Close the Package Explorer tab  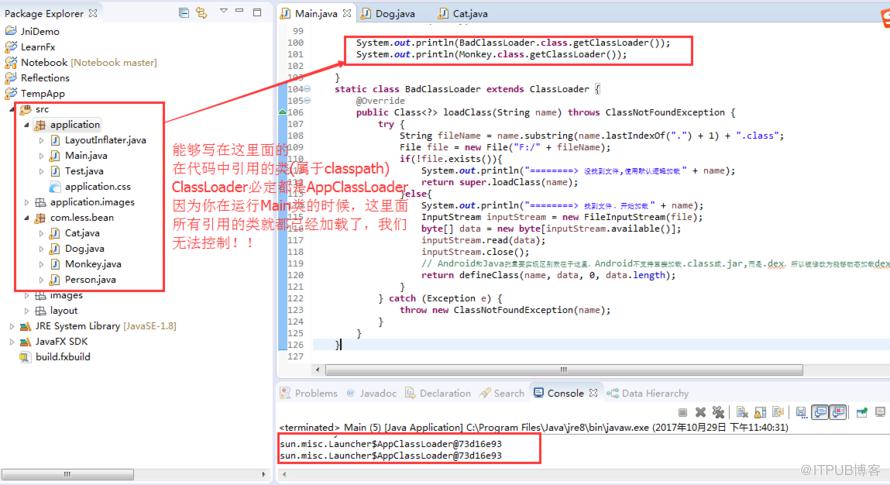[93, 13]
